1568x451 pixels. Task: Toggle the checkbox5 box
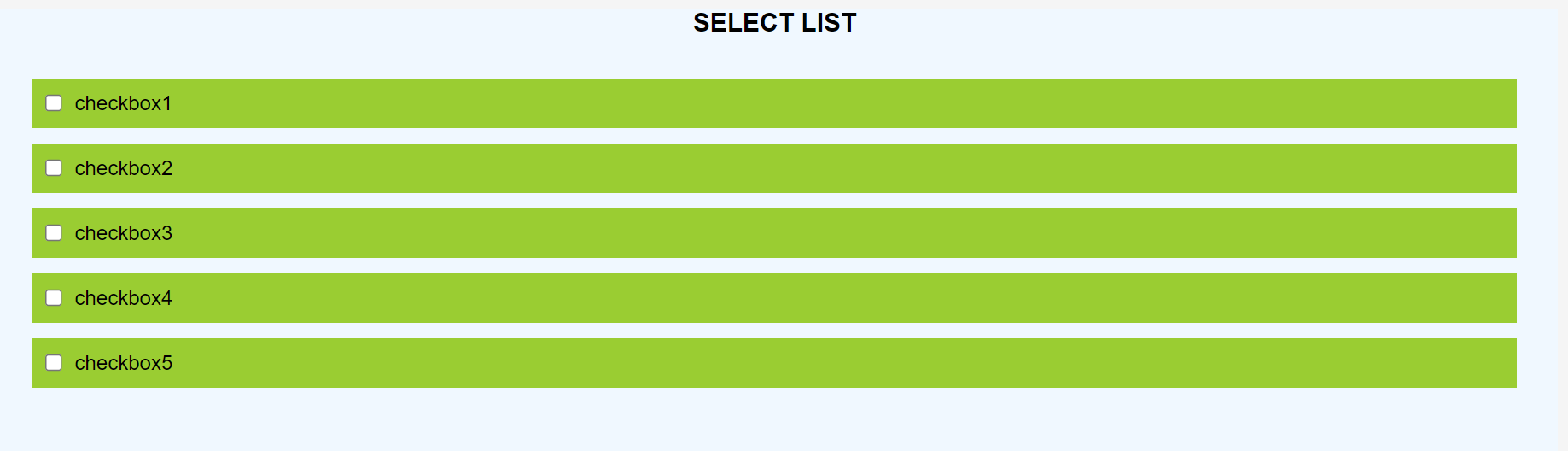point(54,363)
